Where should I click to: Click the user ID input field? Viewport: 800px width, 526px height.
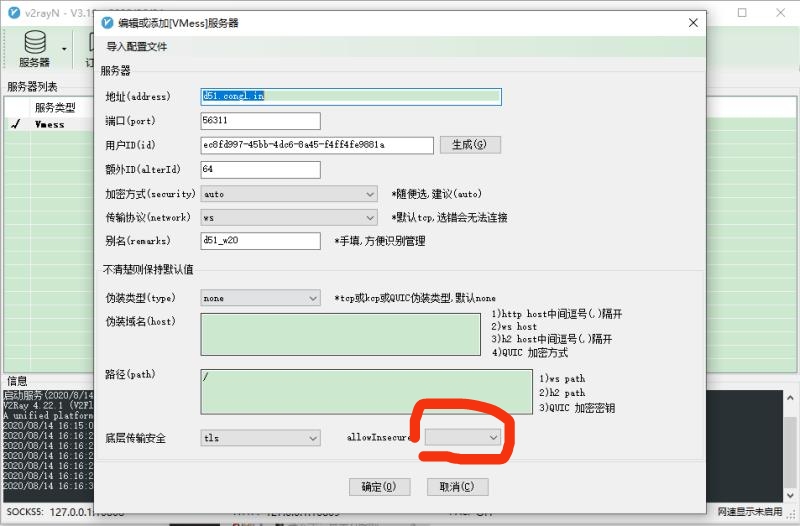tap(317, 145)
